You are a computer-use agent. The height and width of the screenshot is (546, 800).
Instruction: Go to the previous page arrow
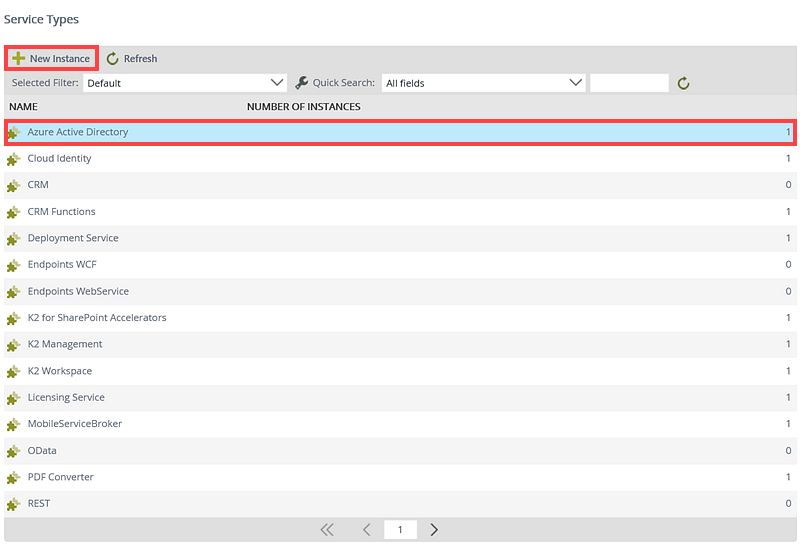366,530
